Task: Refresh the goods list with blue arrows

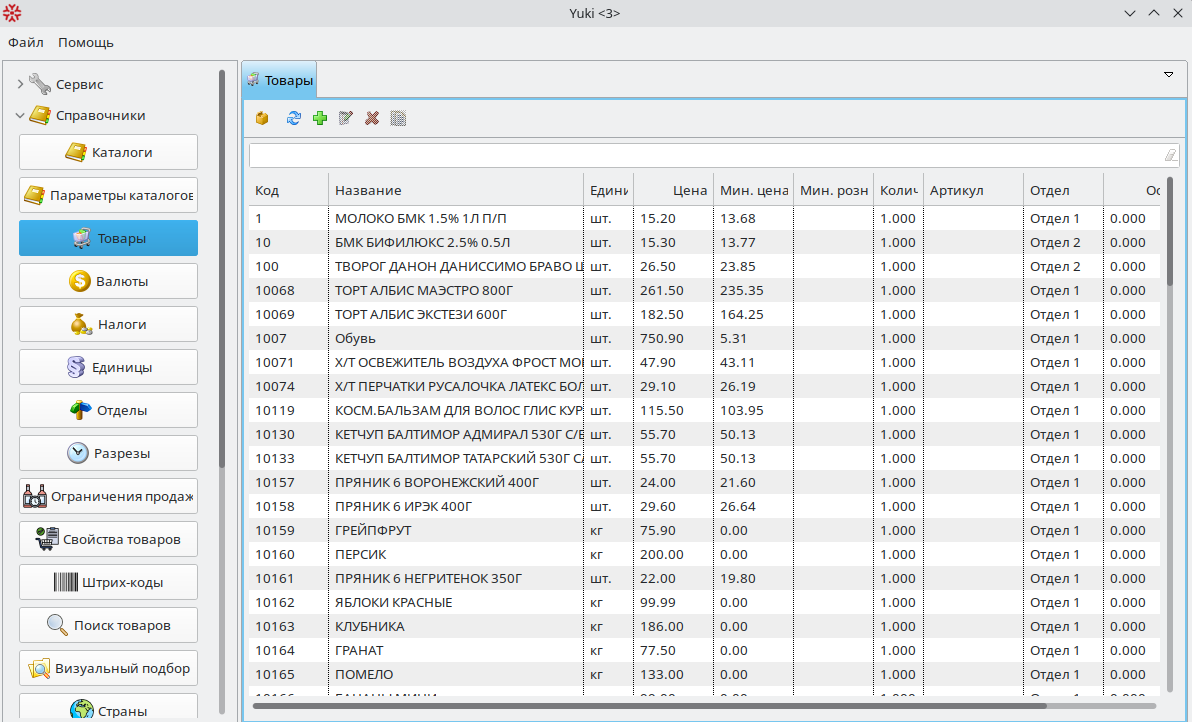Action: 293,118
